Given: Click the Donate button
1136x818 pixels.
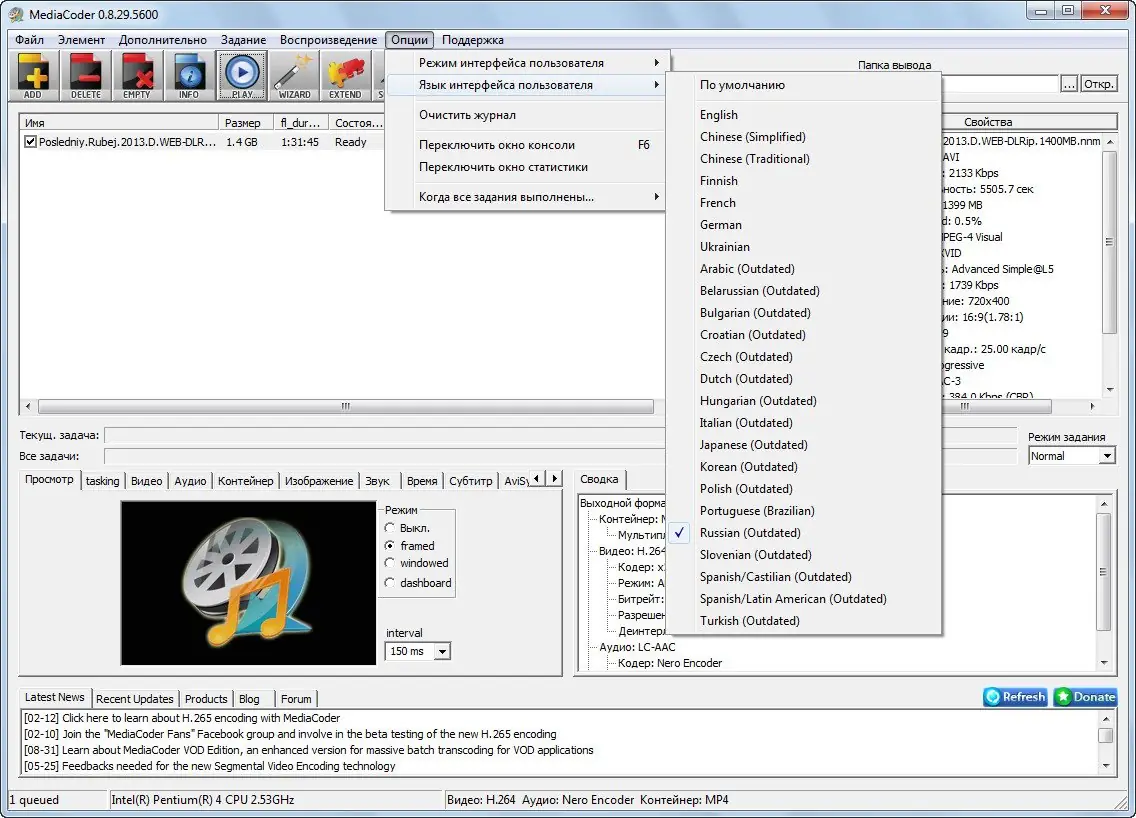Looking at the screenshot, I should coord(1085,697).
